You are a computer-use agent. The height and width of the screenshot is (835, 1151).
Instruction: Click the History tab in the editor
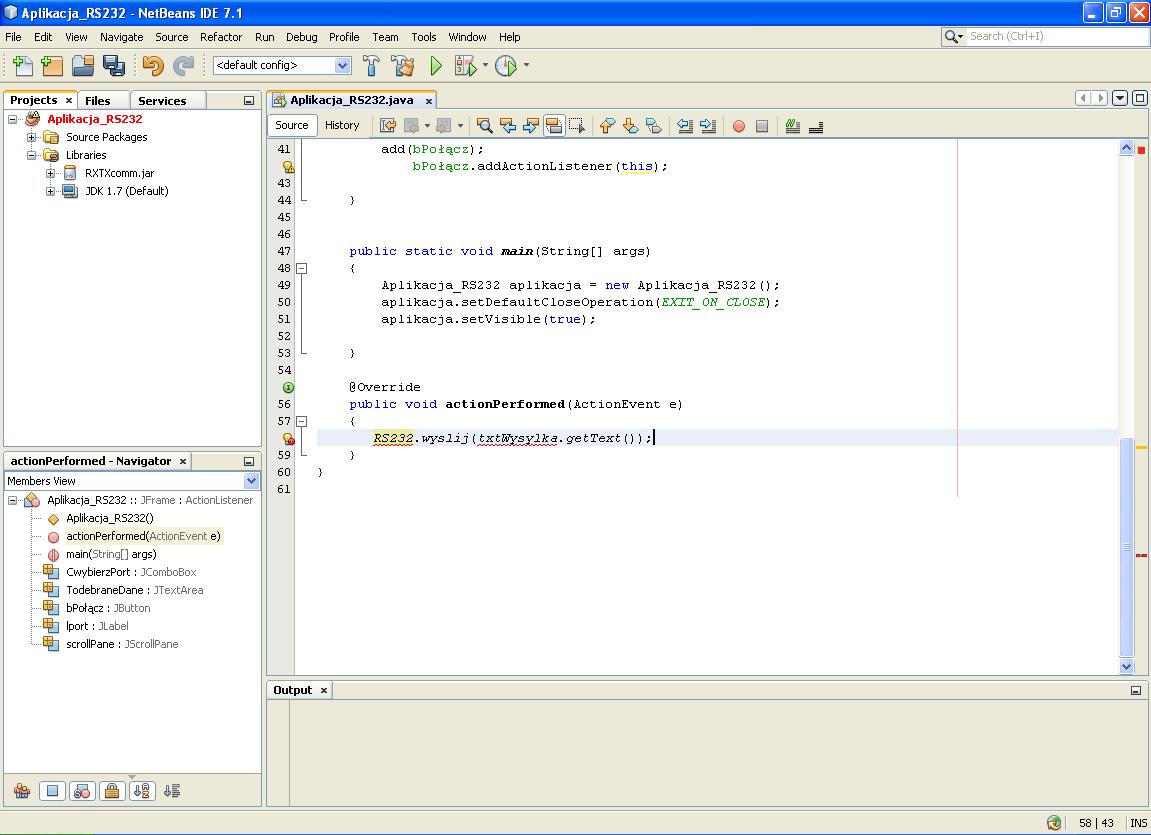pos(343,125)
